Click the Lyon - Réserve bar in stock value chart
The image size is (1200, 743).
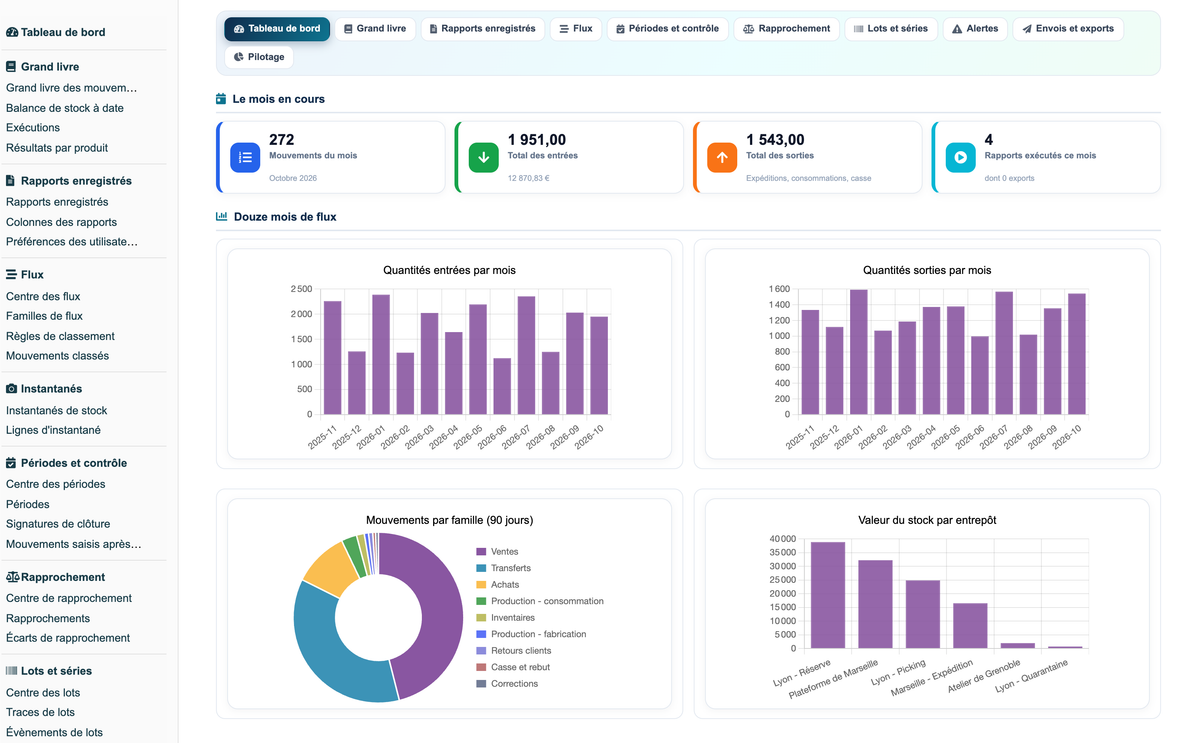[828, 595]
